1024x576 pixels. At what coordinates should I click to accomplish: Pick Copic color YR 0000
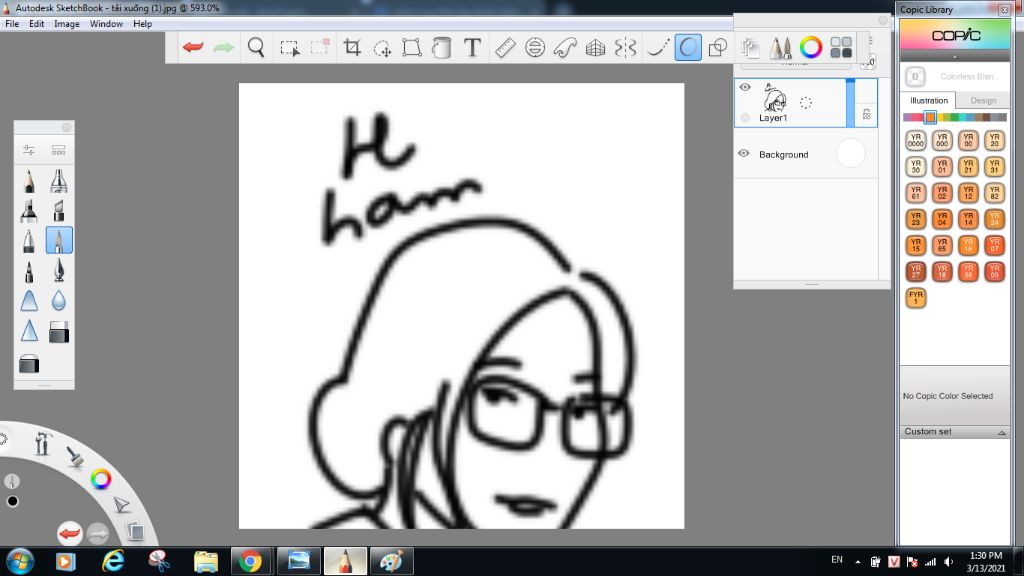pos(916,140)
